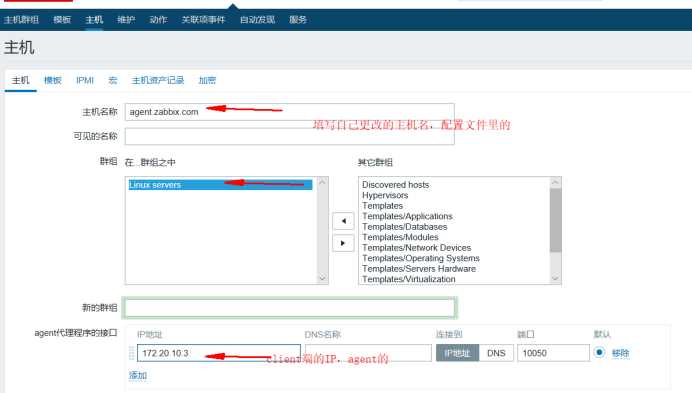Select the DNS connect-to toggle button
The width and height of the screenshot is (692, 393).
point(496,353)
